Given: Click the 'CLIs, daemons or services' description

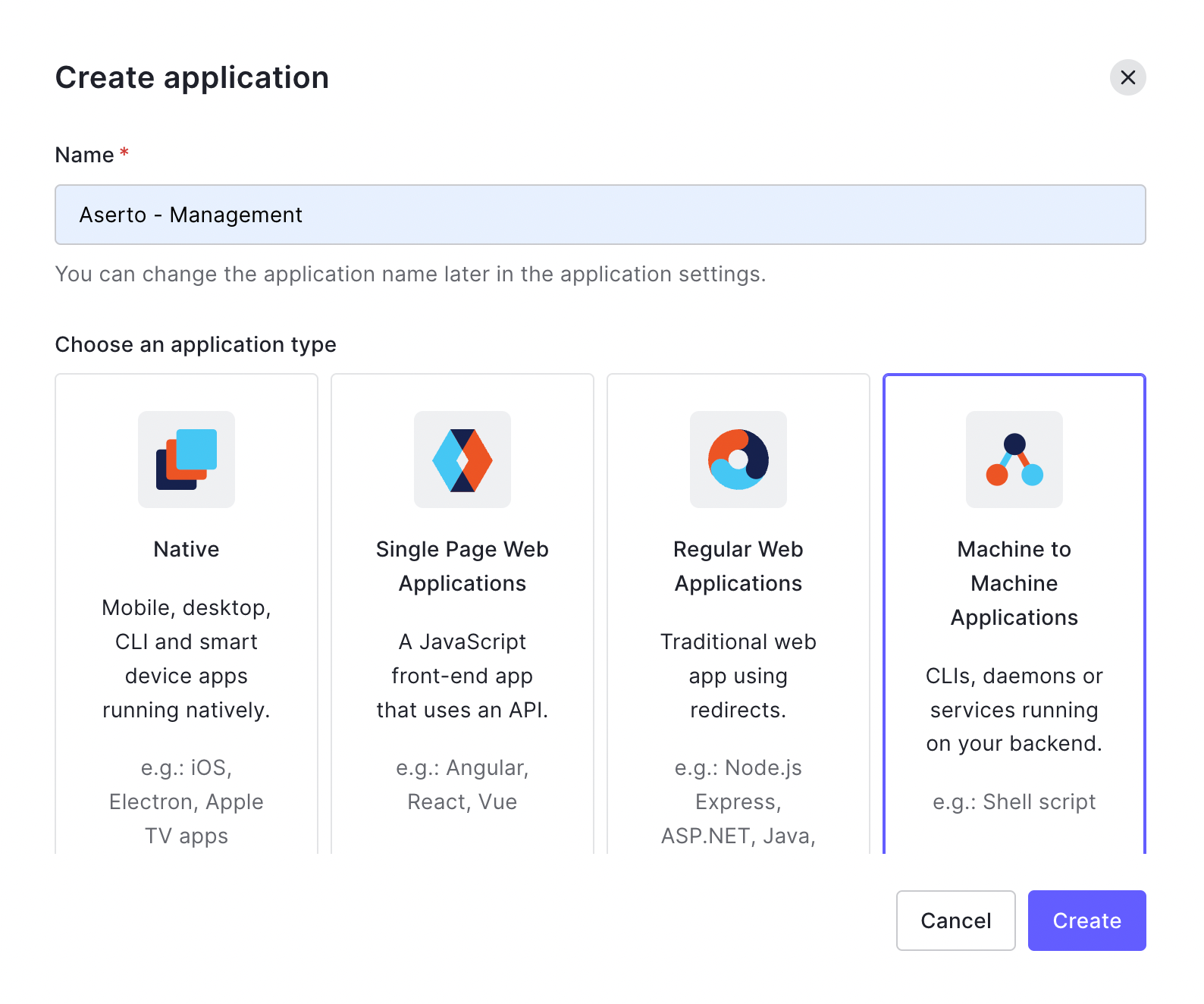Looking at the screenshot, I should point(1014,710).
